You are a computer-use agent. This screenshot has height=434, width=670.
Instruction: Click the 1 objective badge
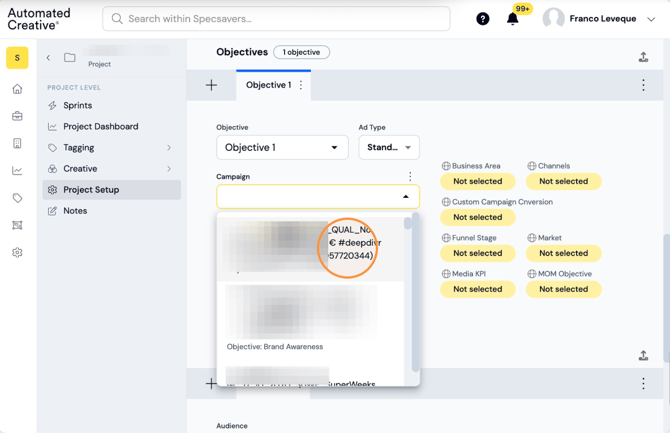(301, 52)
